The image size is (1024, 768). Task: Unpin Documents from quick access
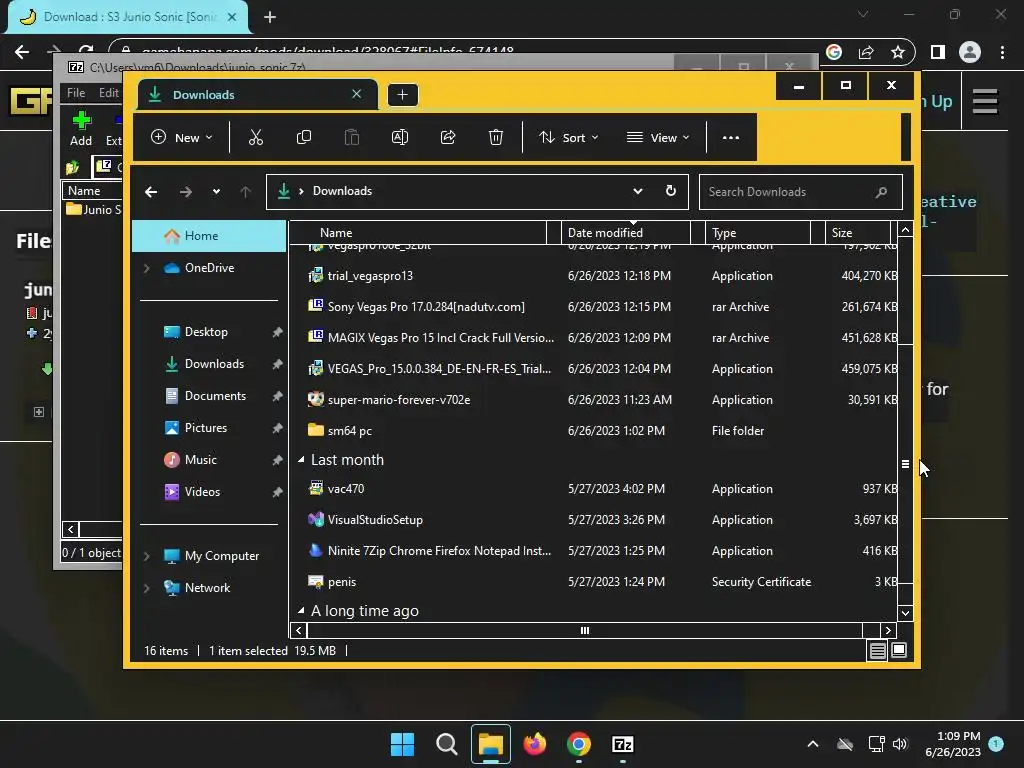[278, 396]
